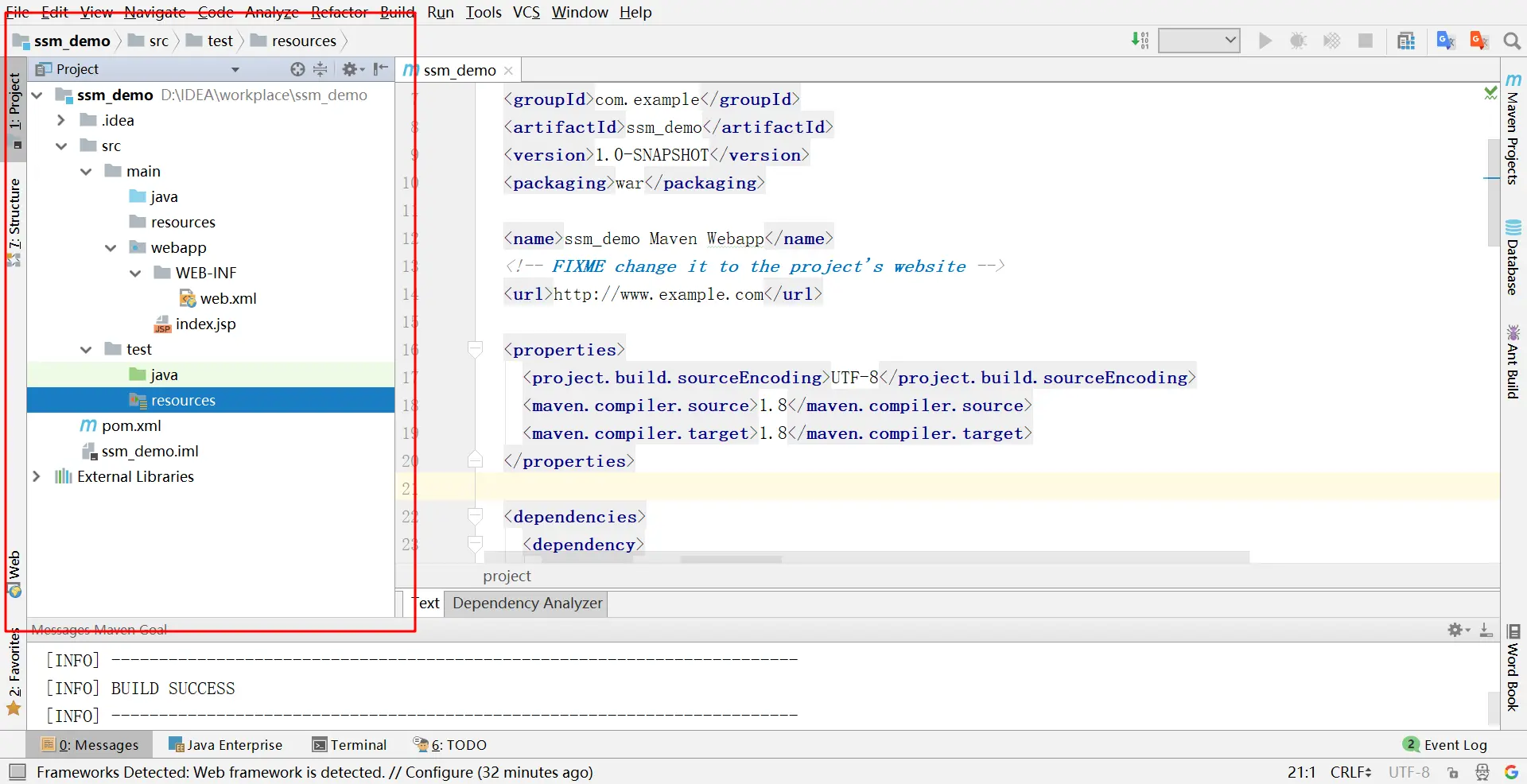Toggle the Web tool window
Image resolution: width=1527 pixels, height=784 pixels.
[x=14, y=574]
